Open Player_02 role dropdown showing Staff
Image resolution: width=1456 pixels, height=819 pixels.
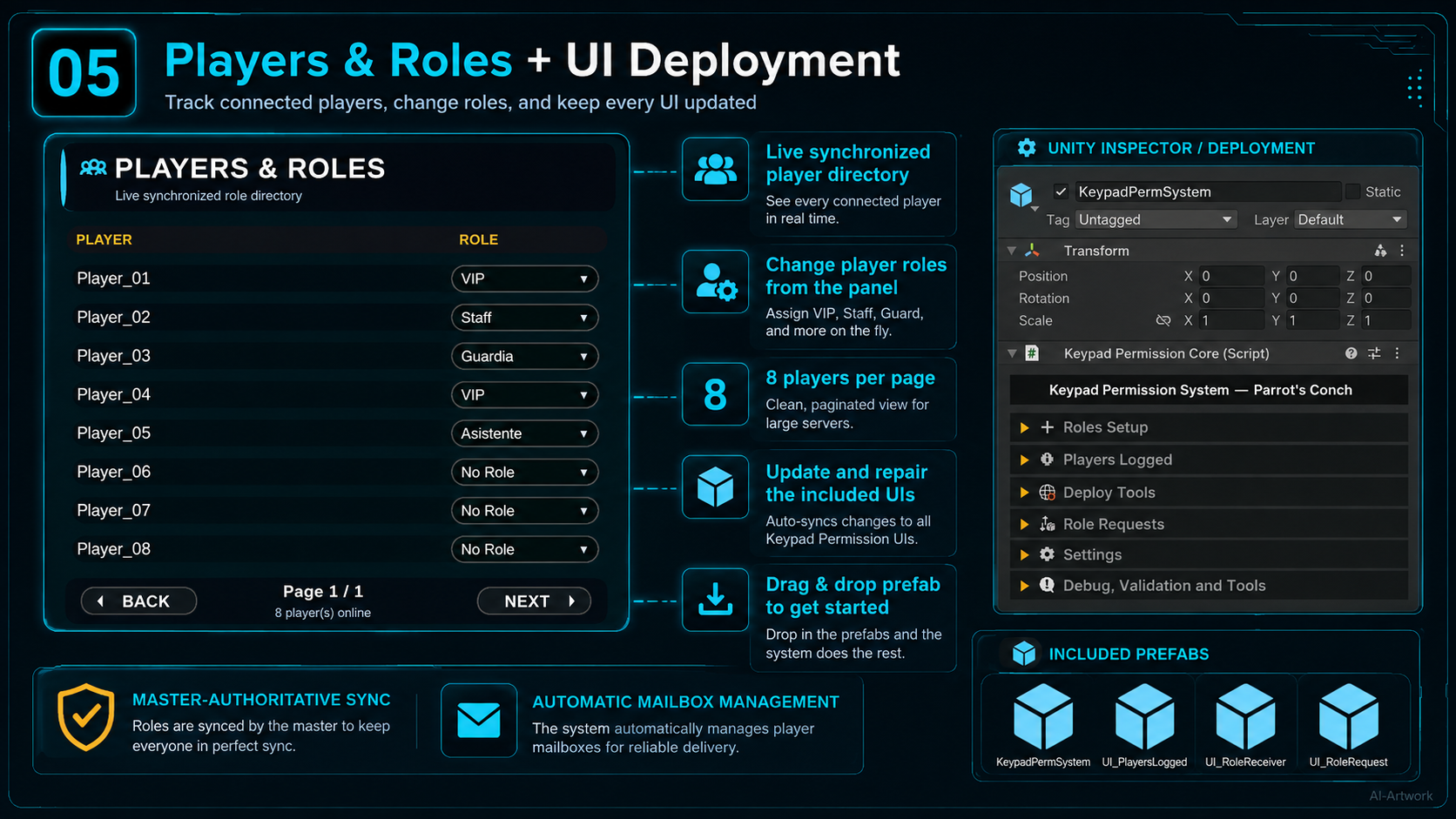[524, 318]
